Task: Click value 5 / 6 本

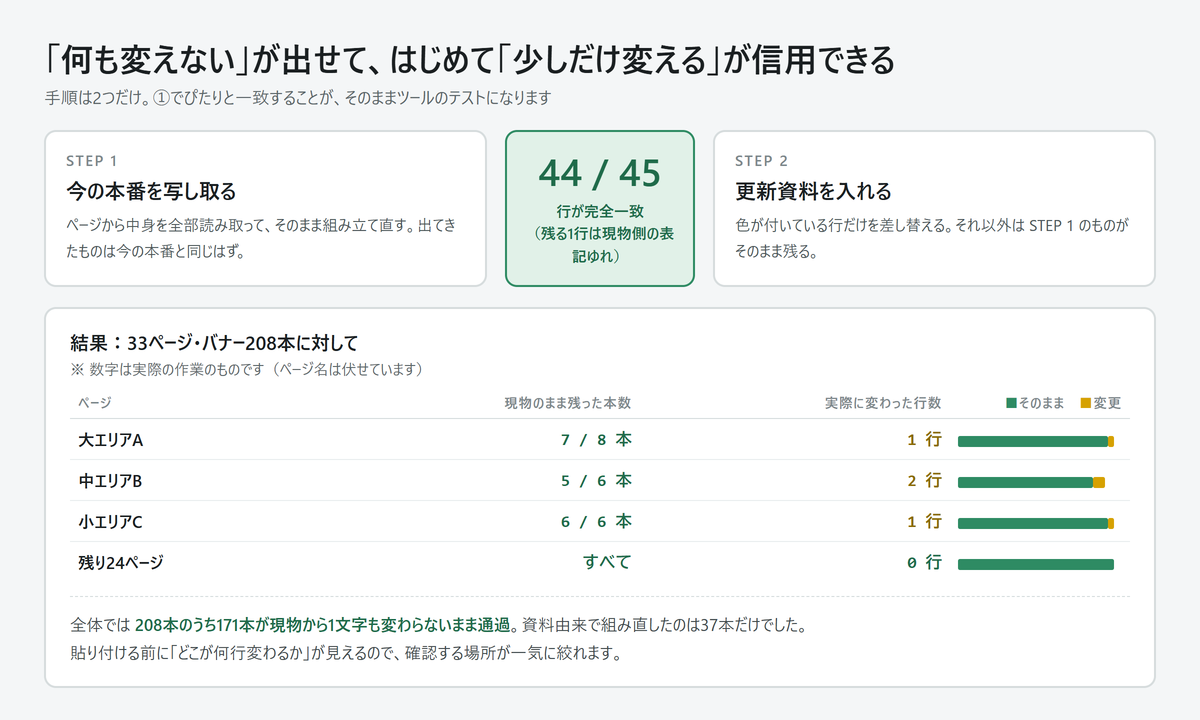Action: (x=596, y=480)
